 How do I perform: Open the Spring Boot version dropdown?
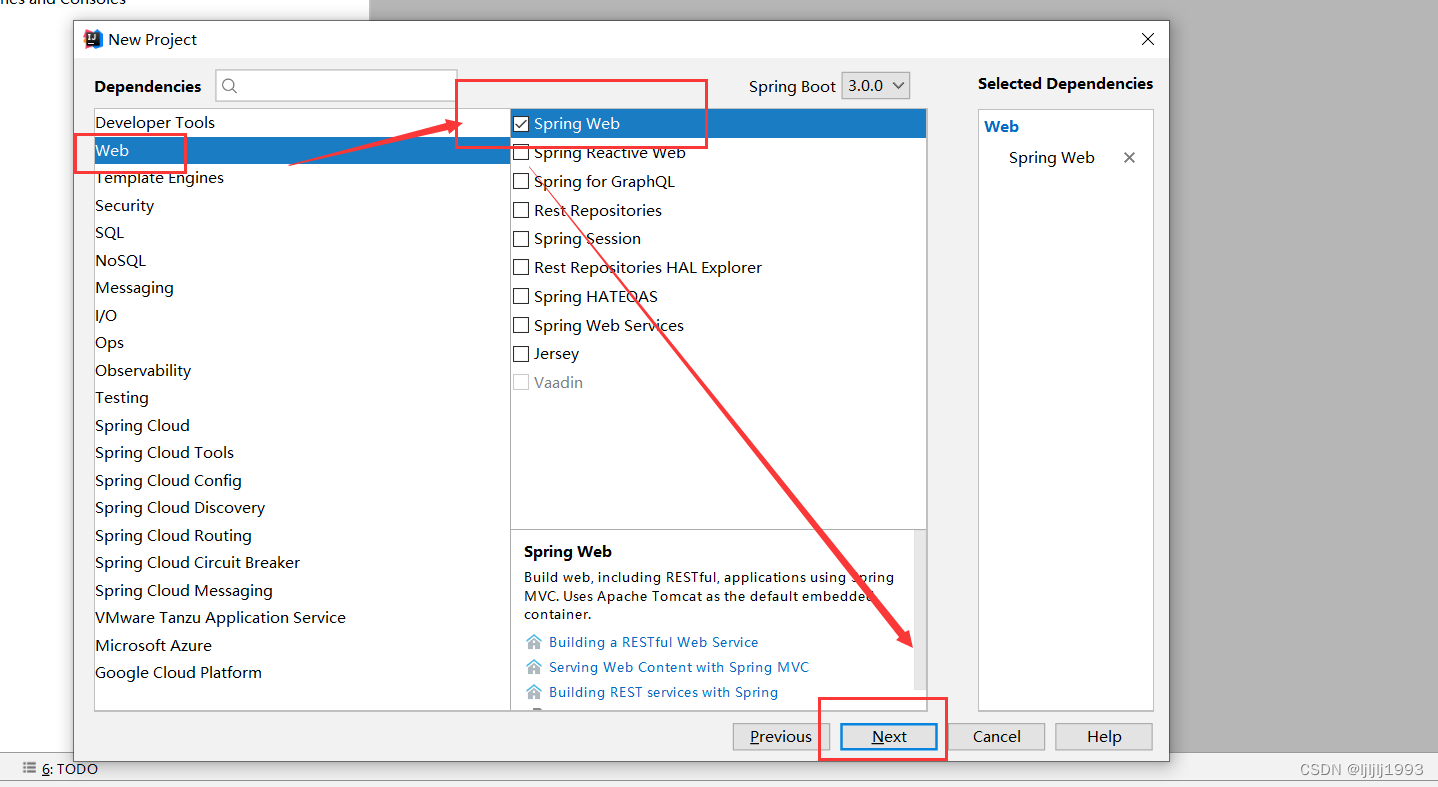click(x=875, y=86)
